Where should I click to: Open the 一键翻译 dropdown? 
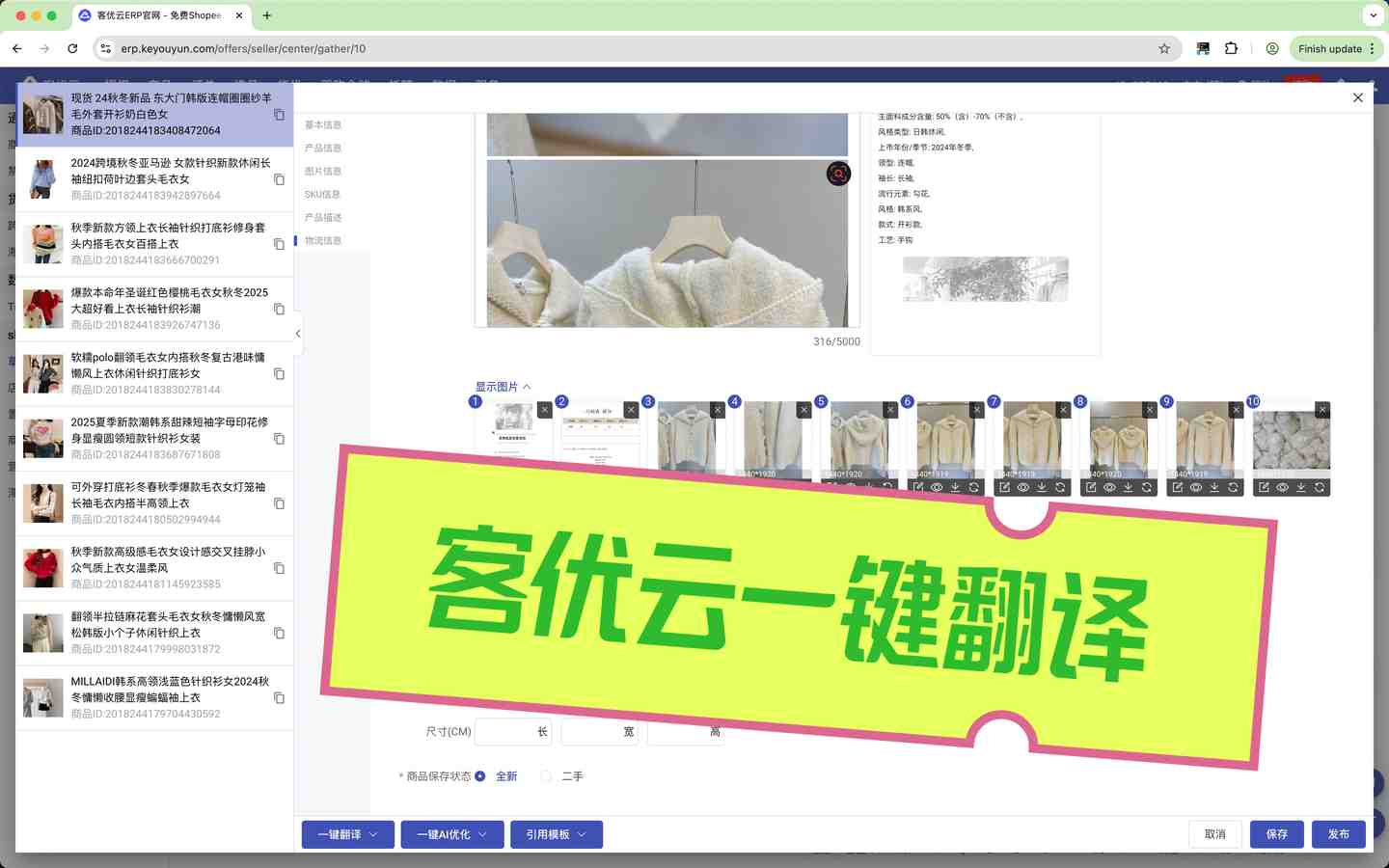coord(347,834)
